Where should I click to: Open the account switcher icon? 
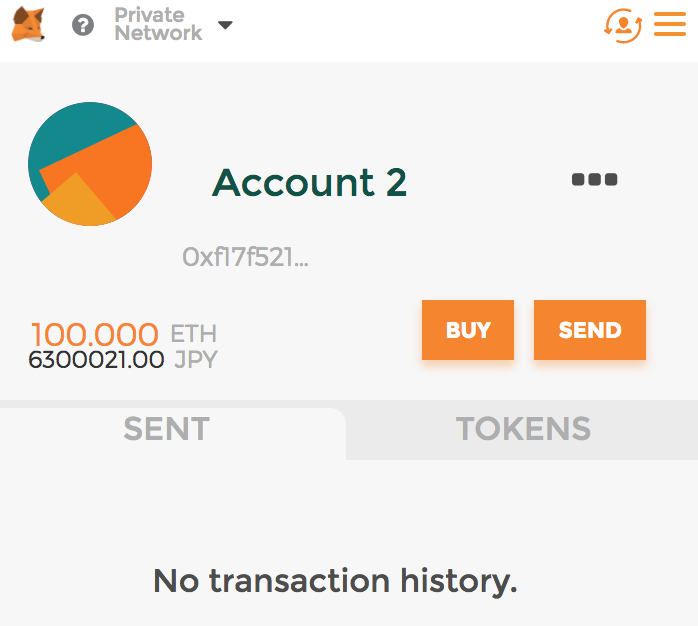[622, 25]
